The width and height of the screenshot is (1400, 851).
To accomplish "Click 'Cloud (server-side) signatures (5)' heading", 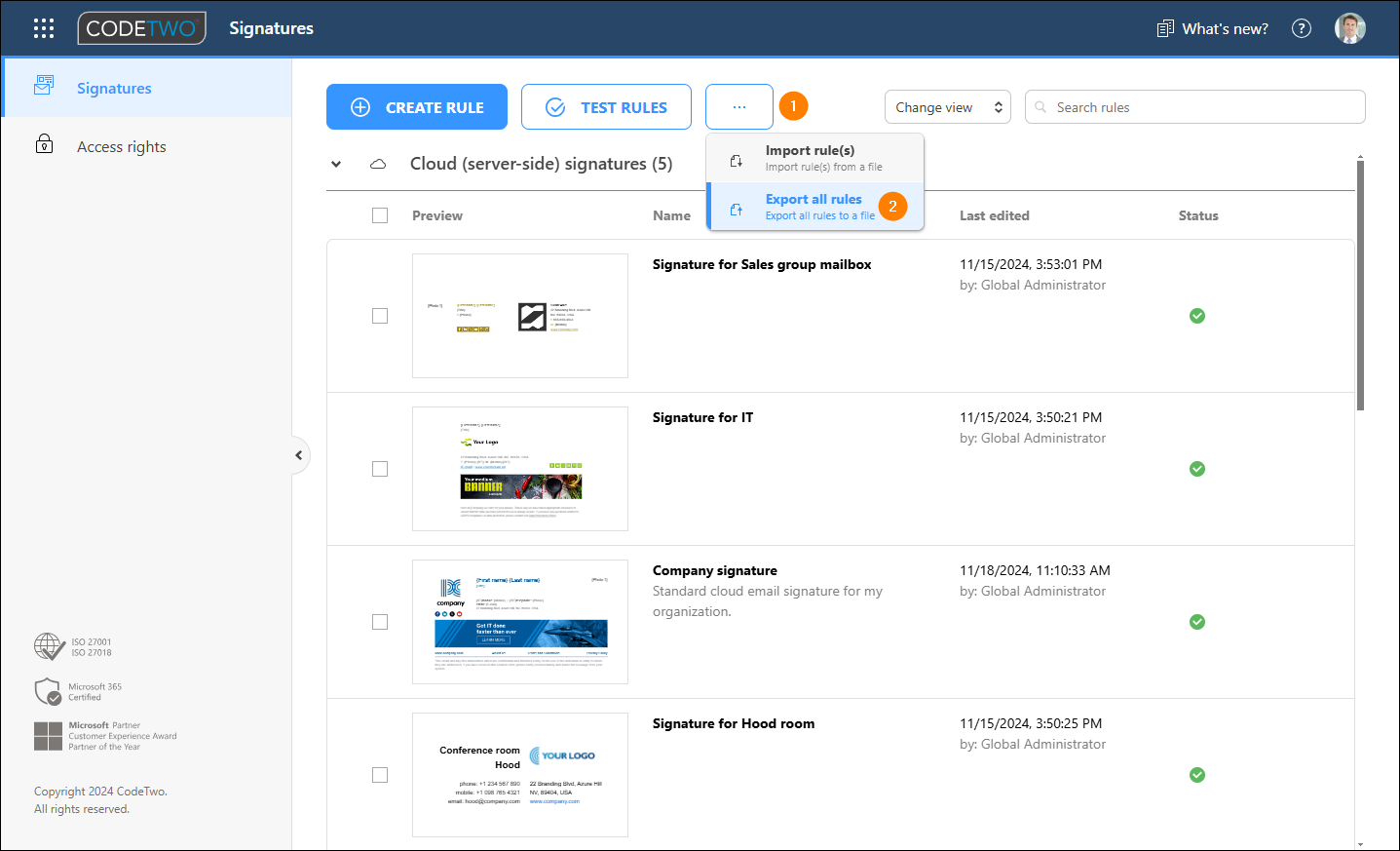I will tap(541, 164).
